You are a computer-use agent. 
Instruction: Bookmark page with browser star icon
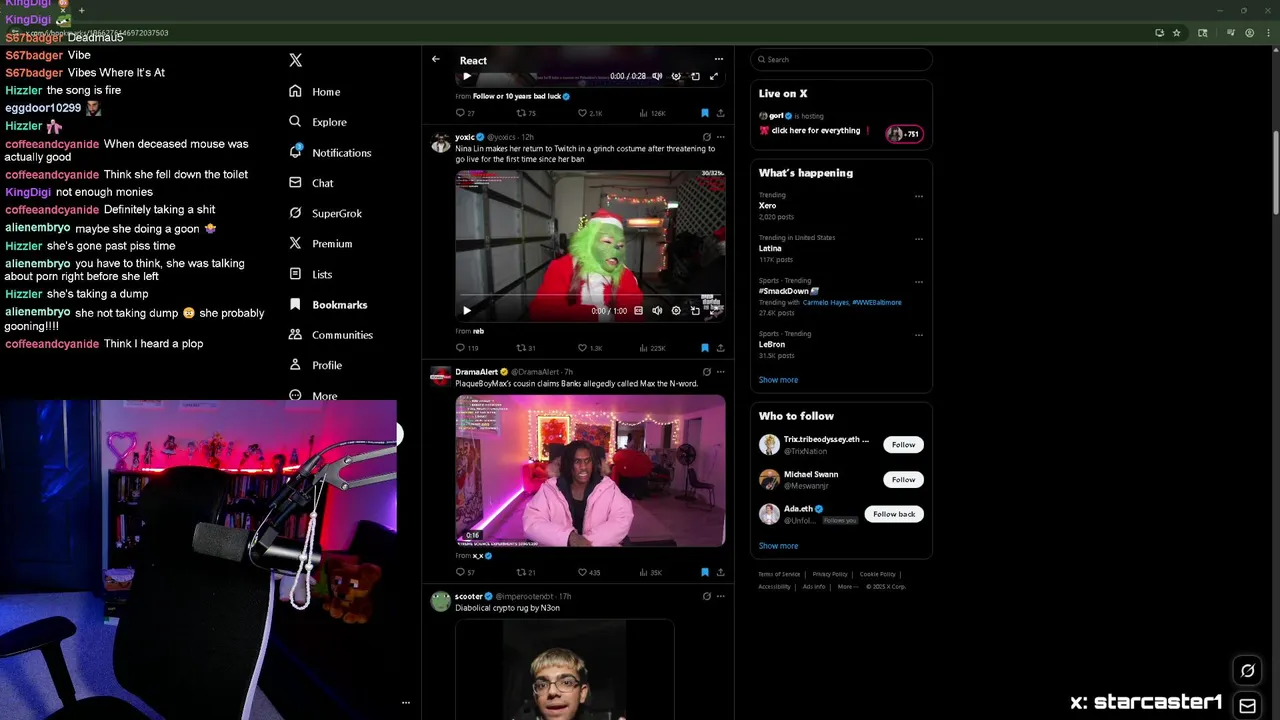(x=1177, y=33)
